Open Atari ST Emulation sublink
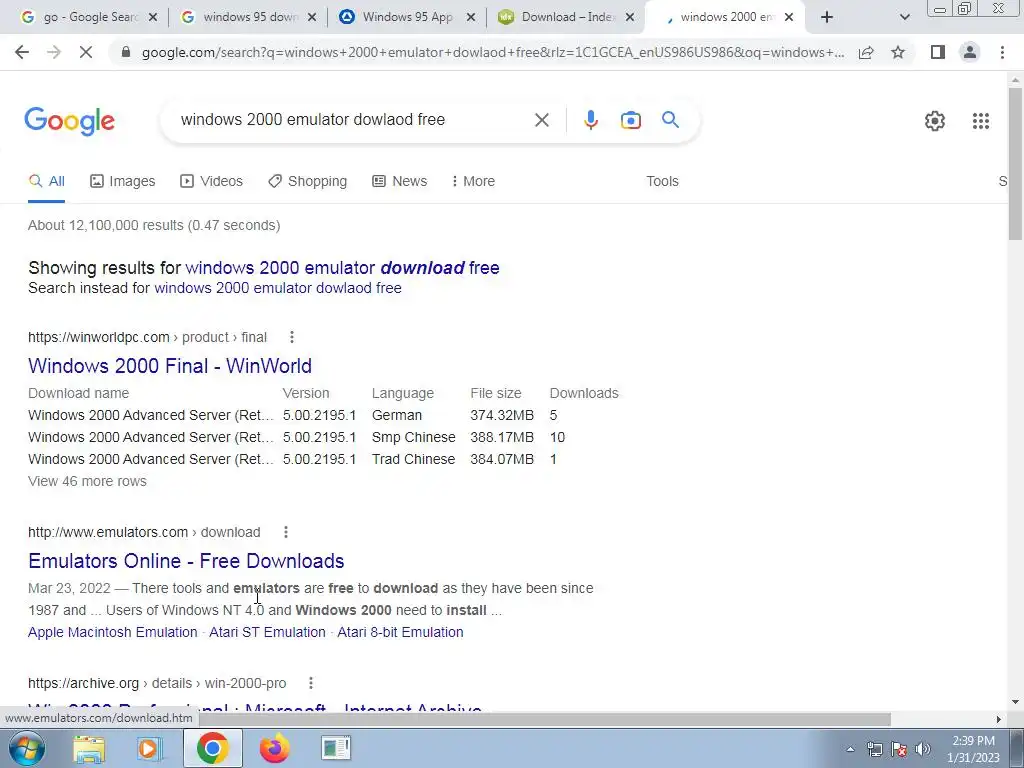Viewport: 1024px width, 768px height. click(267, 632)
